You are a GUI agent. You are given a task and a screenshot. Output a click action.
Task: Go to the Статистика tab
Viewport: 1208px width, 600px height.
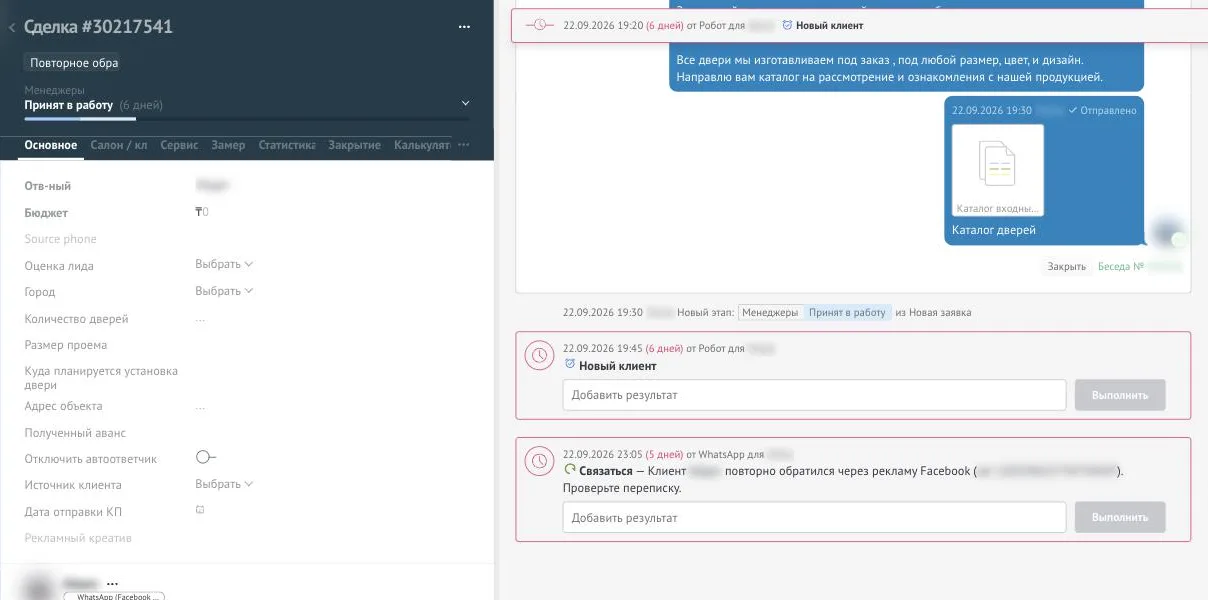point(287,145)
